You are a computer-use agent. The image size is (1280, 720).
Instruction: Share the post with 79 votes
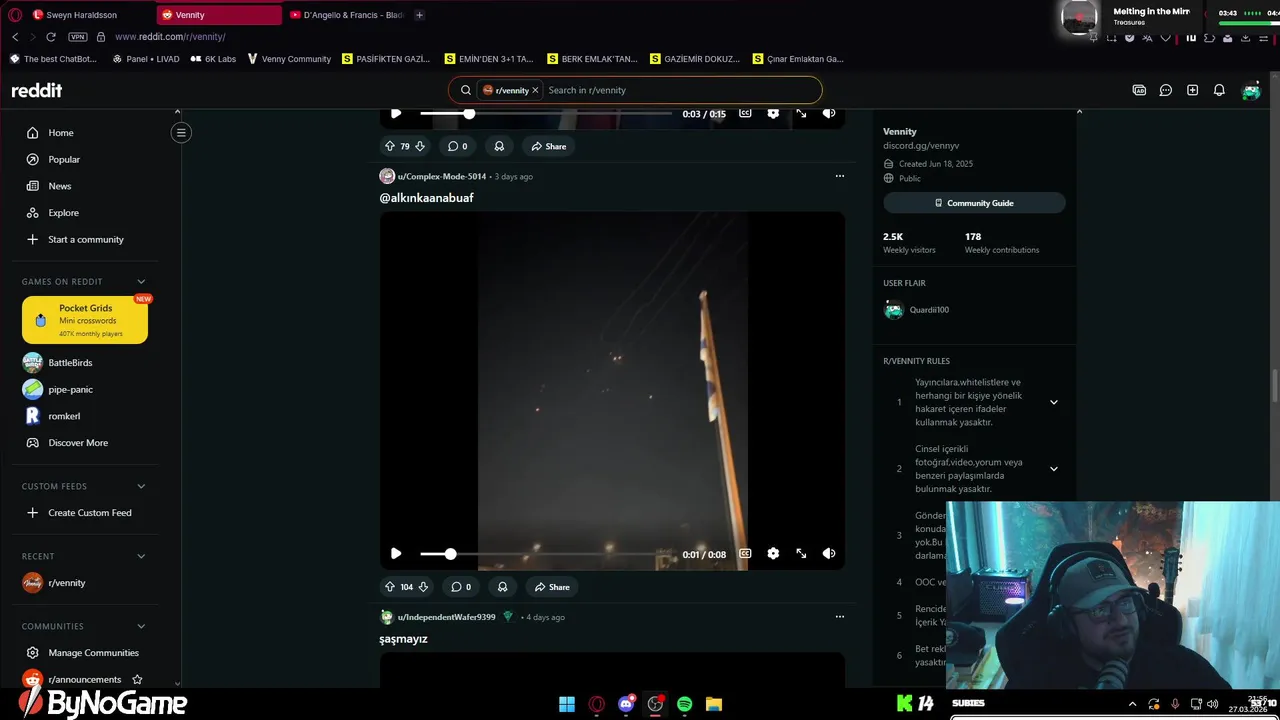pos(549,146)
